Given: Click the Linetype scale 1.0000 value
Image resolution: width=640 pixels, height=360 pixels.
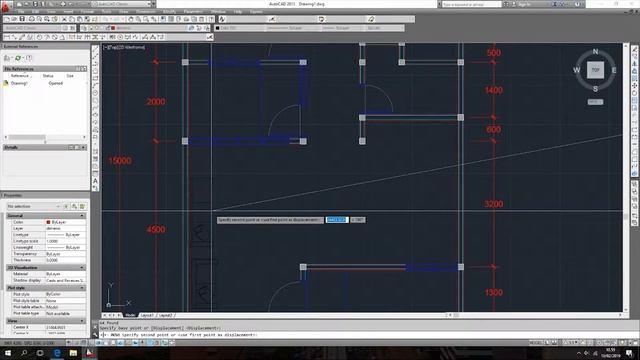Looking at the screenshot, I should tap(65, 241).
